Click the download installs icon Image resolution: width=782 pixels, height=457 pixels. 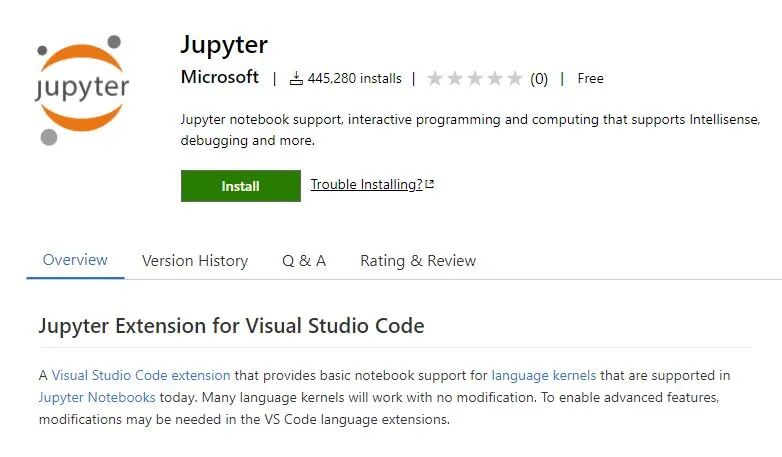(296, 78)
